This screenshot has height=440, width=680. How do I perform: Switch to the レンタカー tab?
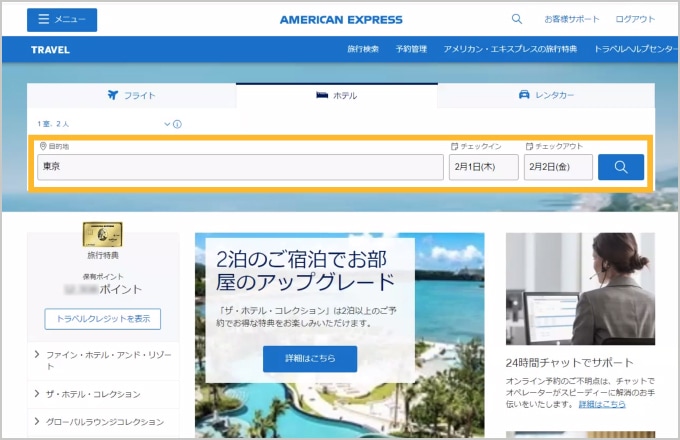pos(546,95)
